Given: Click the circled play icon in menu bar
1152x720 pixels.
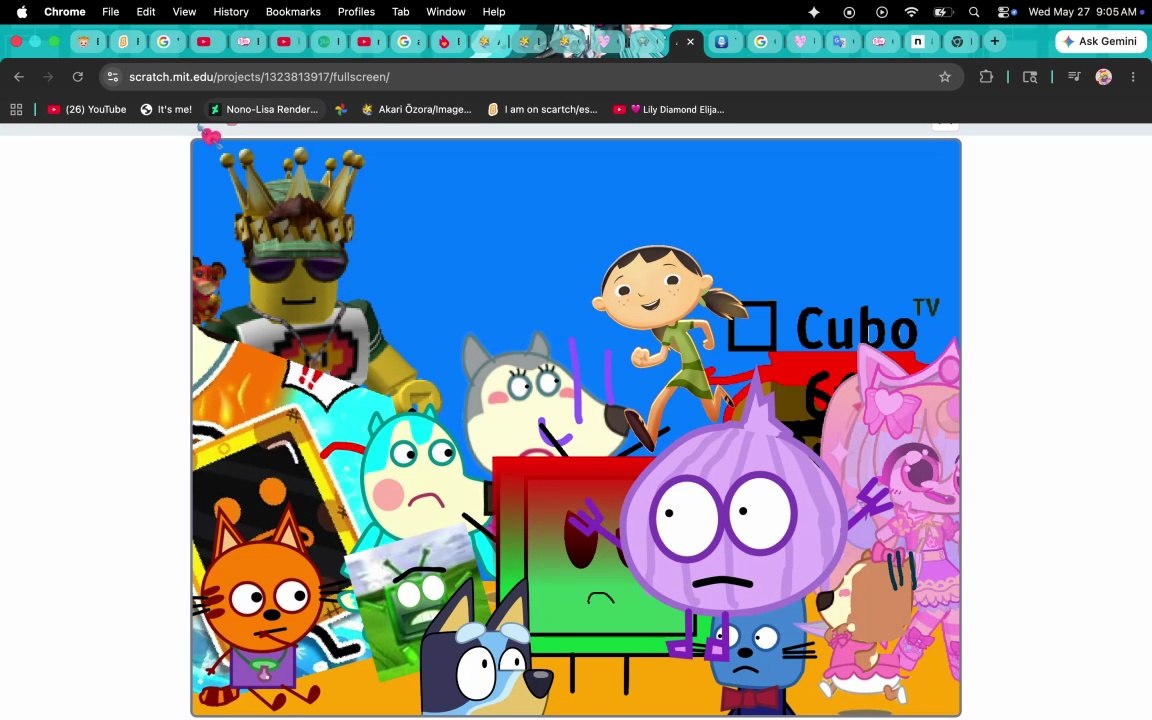Looking at the screenshot, I should click(882, 12).
